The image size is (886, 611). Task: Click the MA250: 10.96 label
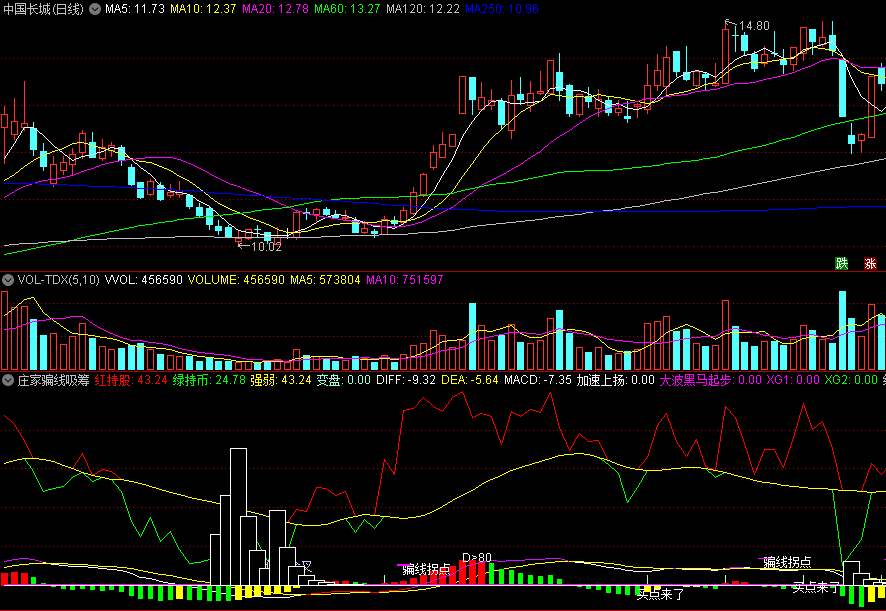[x=502, y=9]
